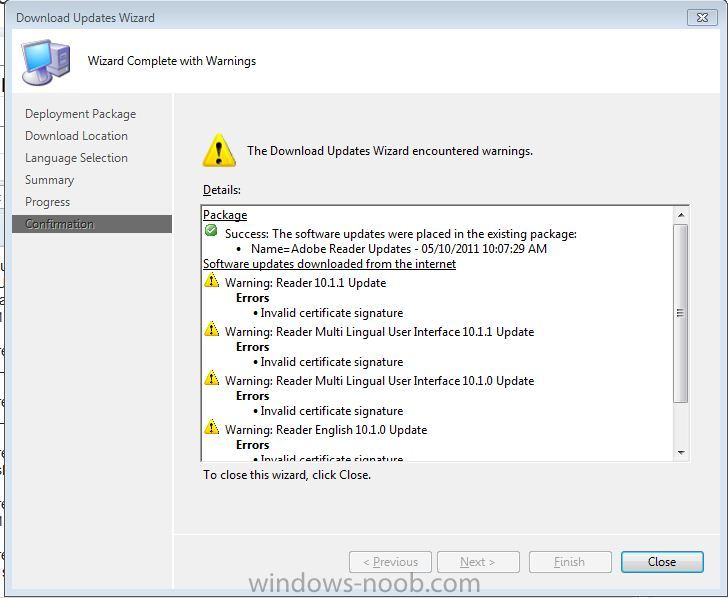This screenshot has height=598, width=728.
Task: Click the 'Name=Adobe Reader Updates' line
Action: (x=398, y=249)
